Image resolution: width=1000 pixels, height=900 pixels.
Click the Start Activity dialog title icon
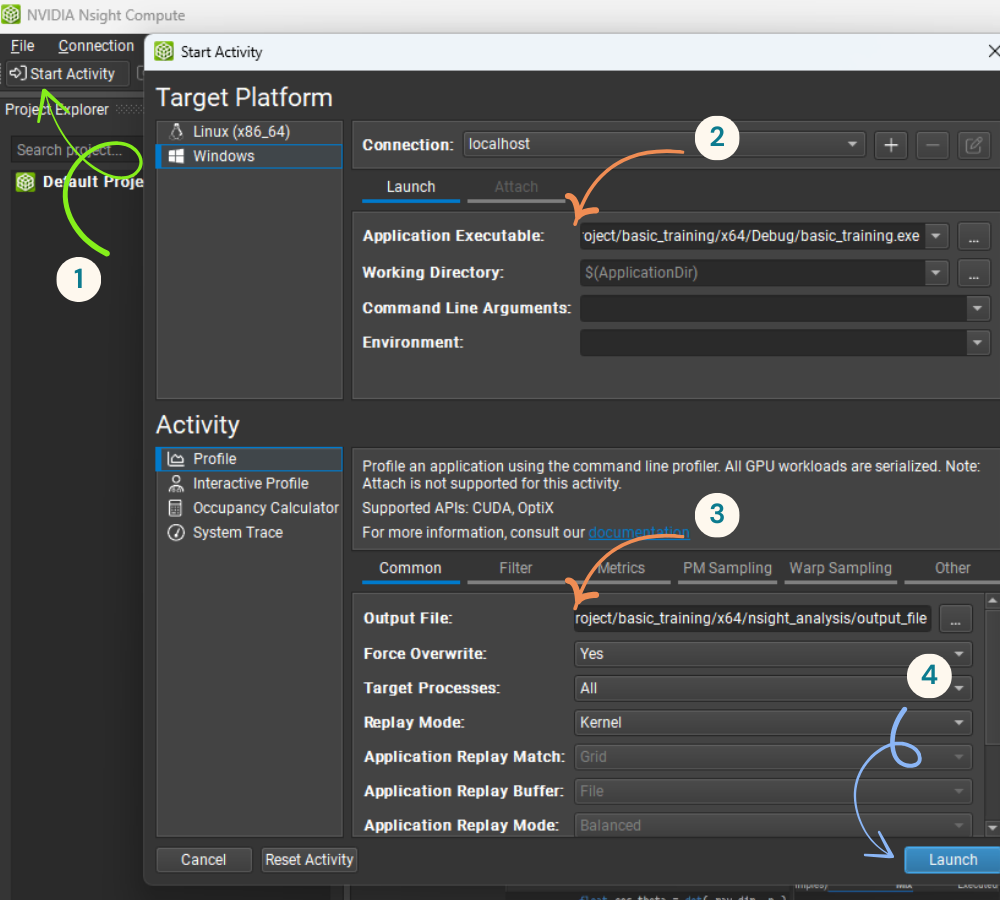click(x=164, y=52)
